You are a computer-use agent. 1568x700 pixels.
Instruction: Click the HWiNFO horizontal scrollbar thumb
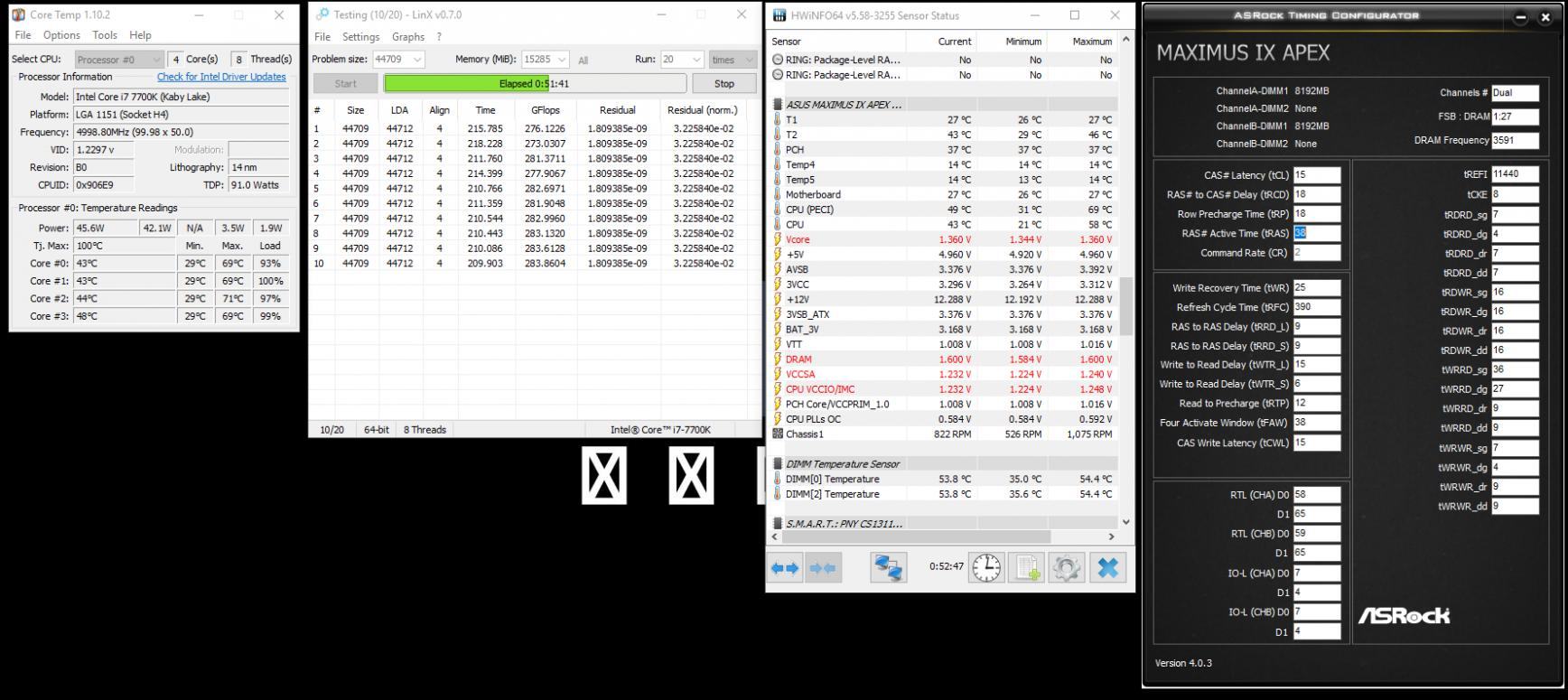click(916, 537)
